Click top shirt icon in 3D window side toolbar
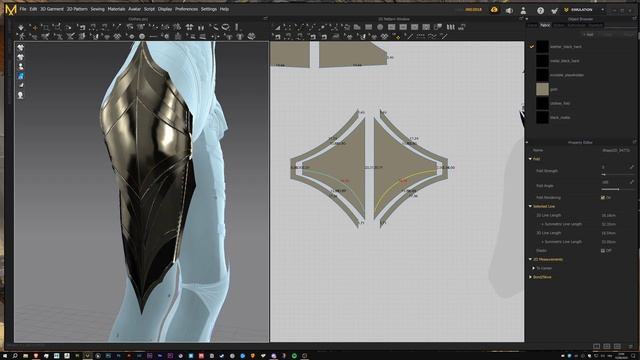640x360 pixels. tap(20, 48)
